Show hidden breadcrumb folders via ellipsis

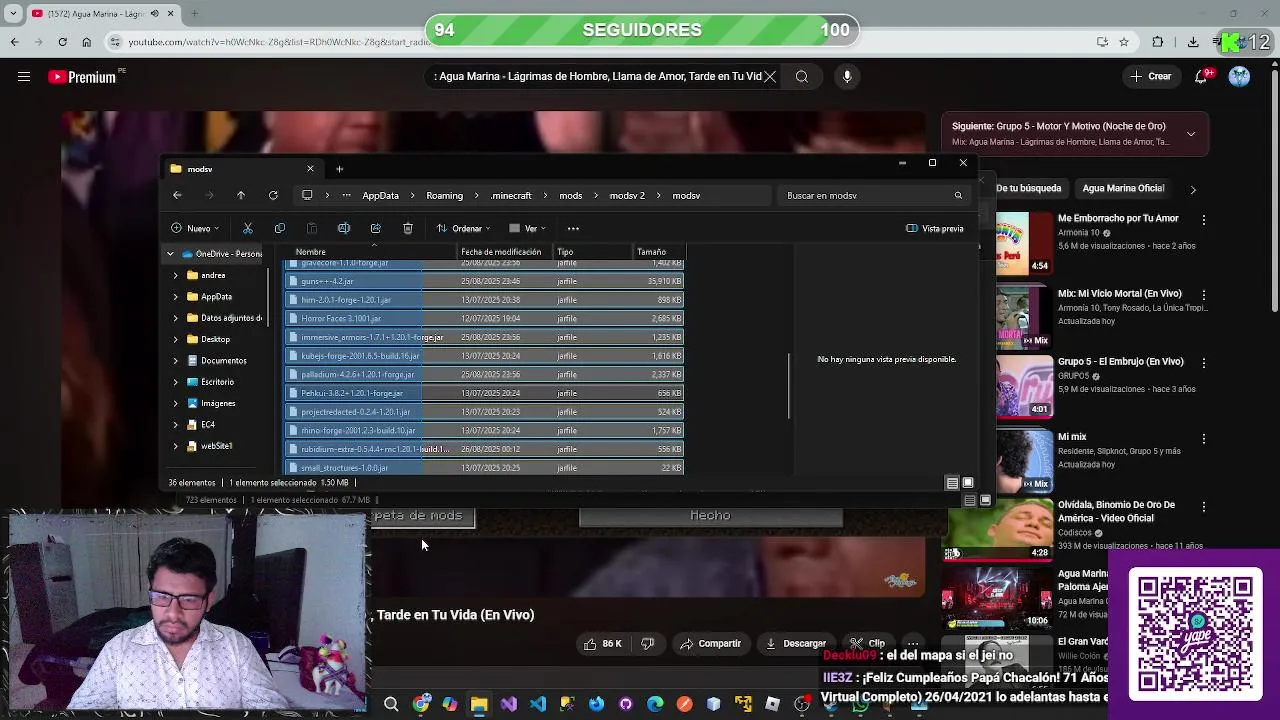tap(346, 195)
